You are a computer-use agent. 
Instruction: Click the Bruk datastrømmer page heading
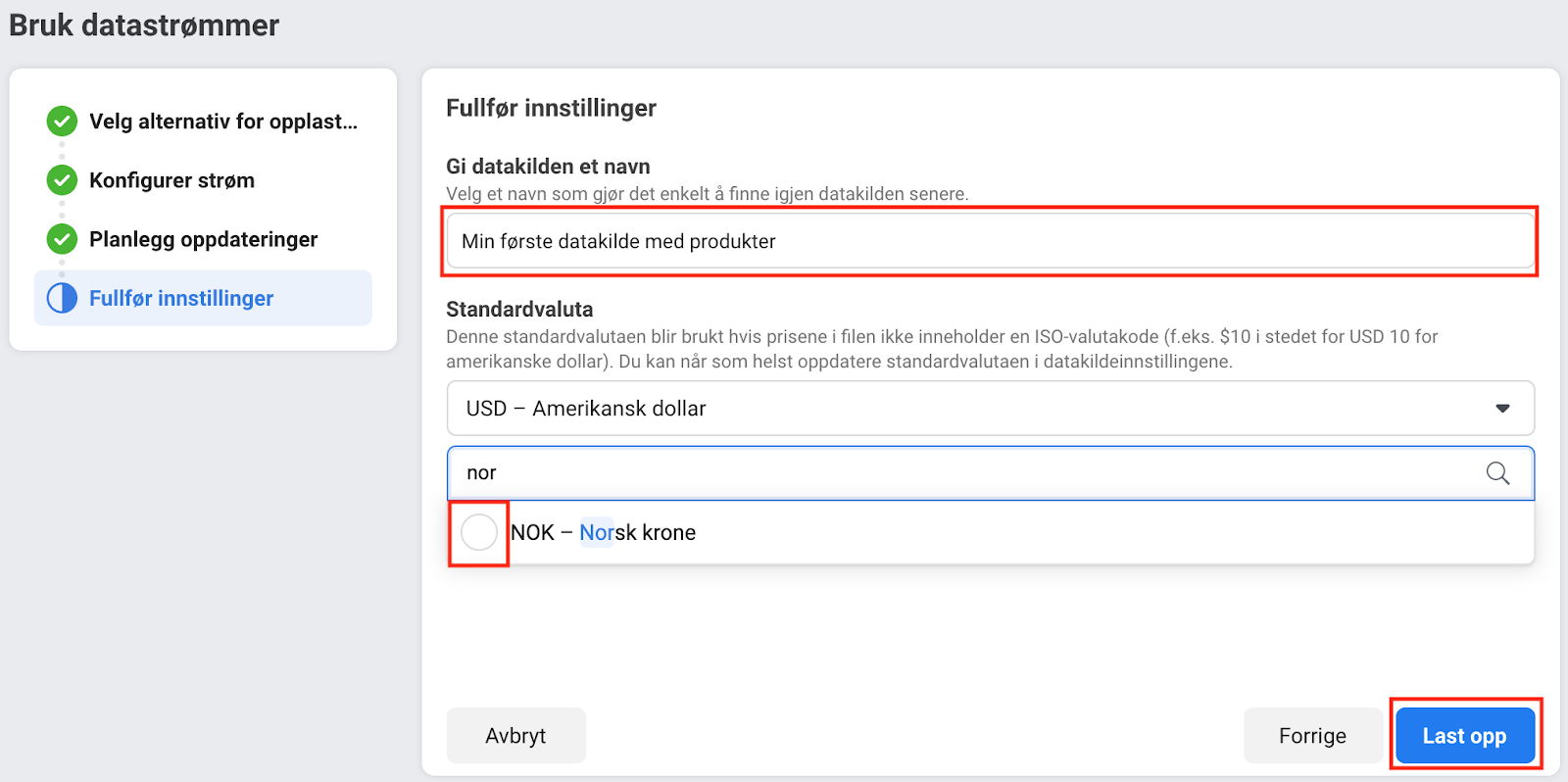pyautogui.click(x=144, y=25)
